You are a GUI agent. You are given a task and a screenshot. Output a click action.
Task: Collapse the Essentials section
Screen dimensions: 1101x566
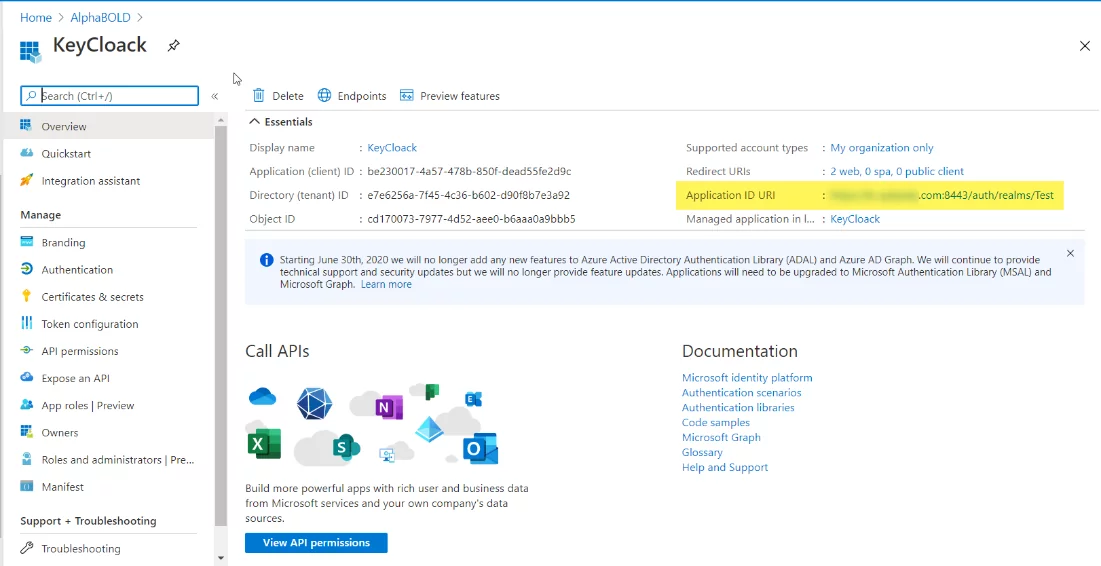(254, 121)
